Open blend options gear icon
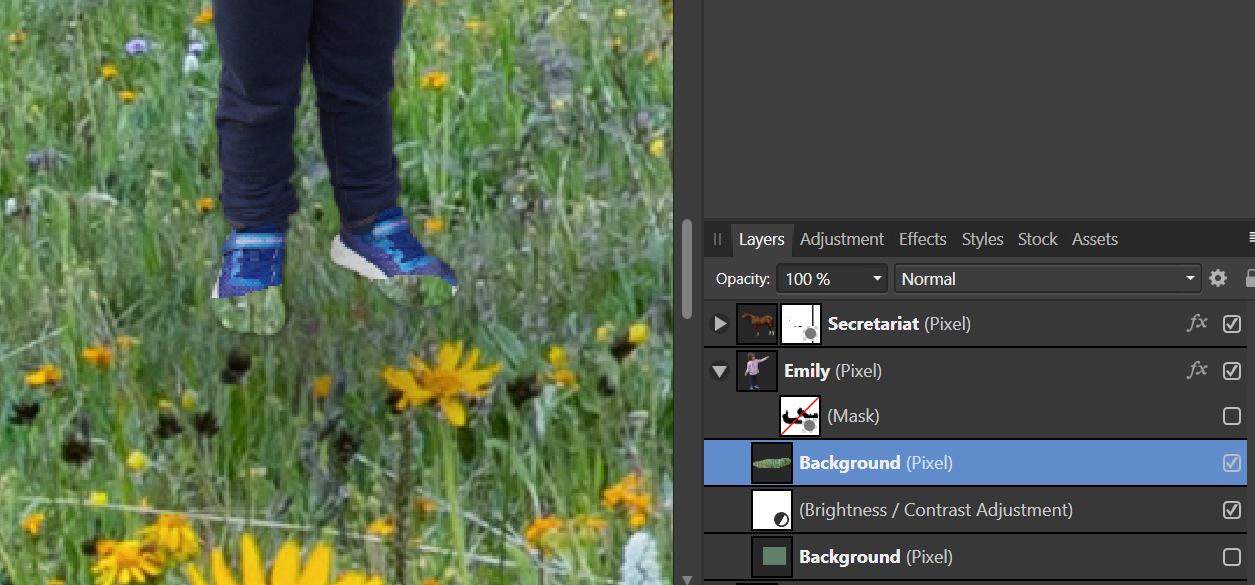1255x585 pixels. click(1217, 279)
